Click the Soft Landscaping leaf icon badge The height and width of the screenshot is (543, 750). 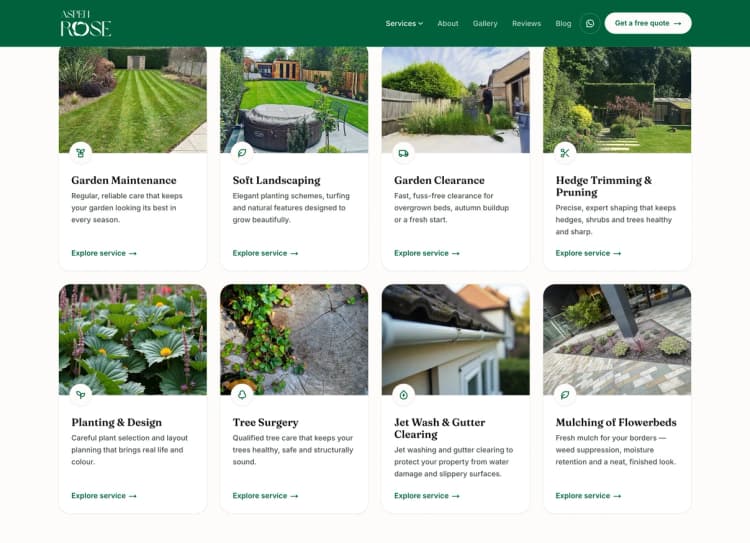click(x=242, y=153)
